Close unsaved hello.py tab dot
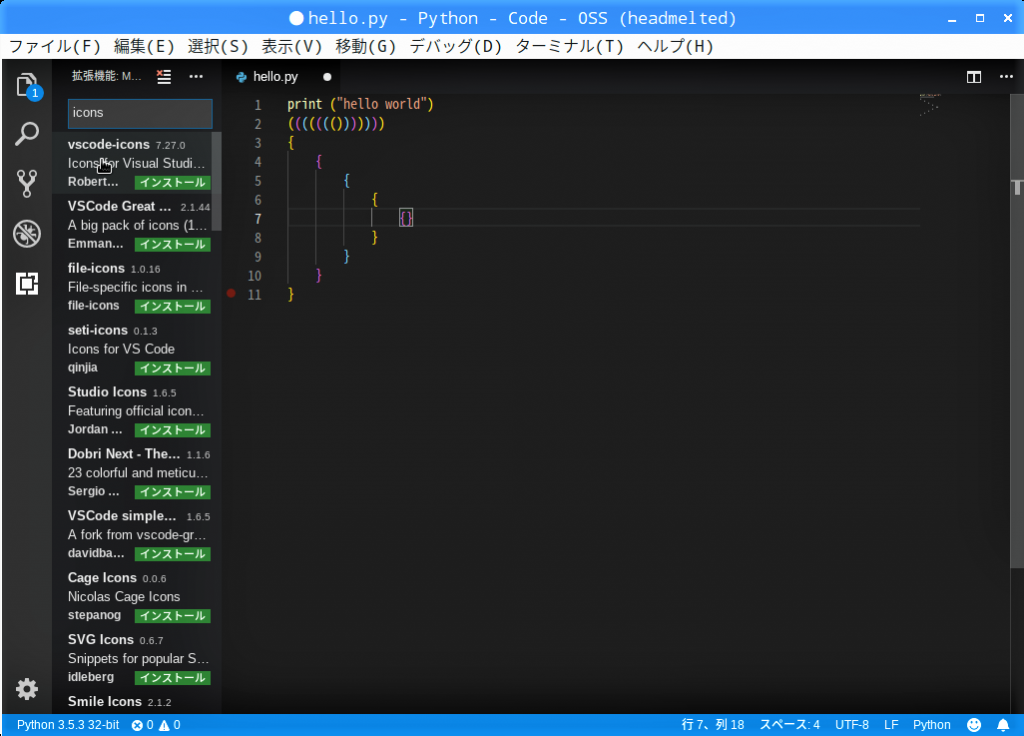This screenshot has width=1024, height=736. pyautogui.click(x=327, y=77)
